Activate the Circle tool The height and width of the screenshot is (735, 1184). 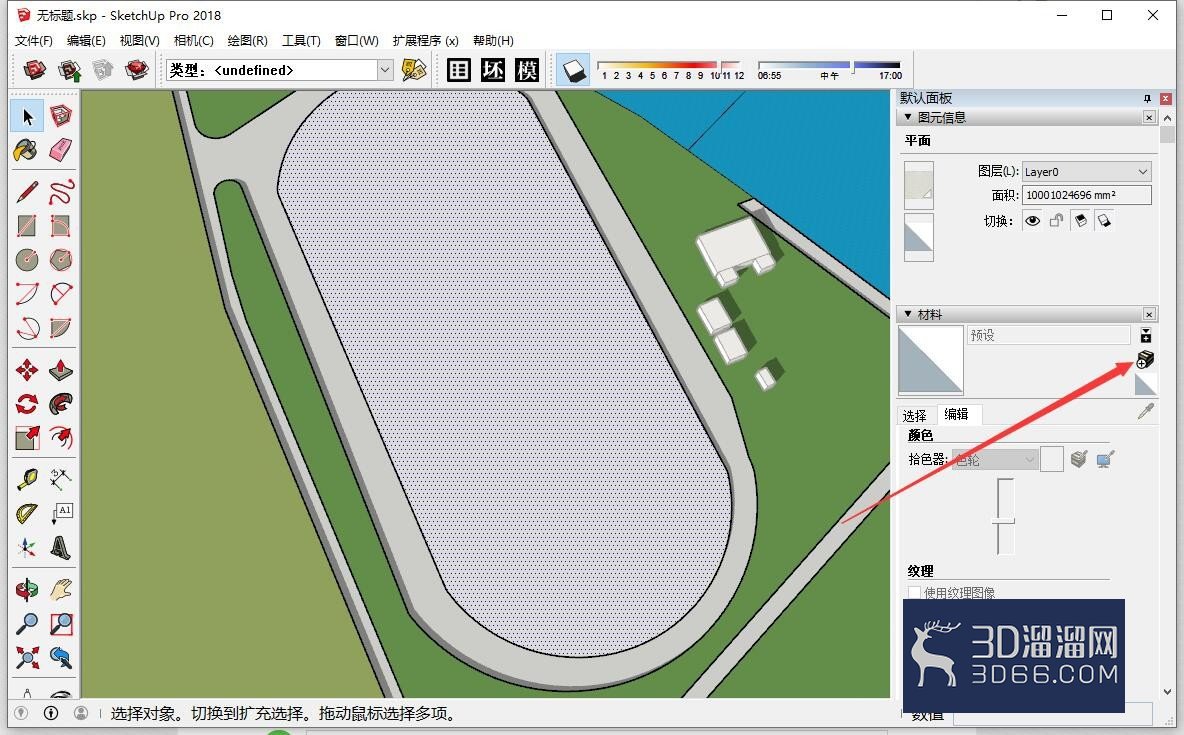(x=27, y=260)
